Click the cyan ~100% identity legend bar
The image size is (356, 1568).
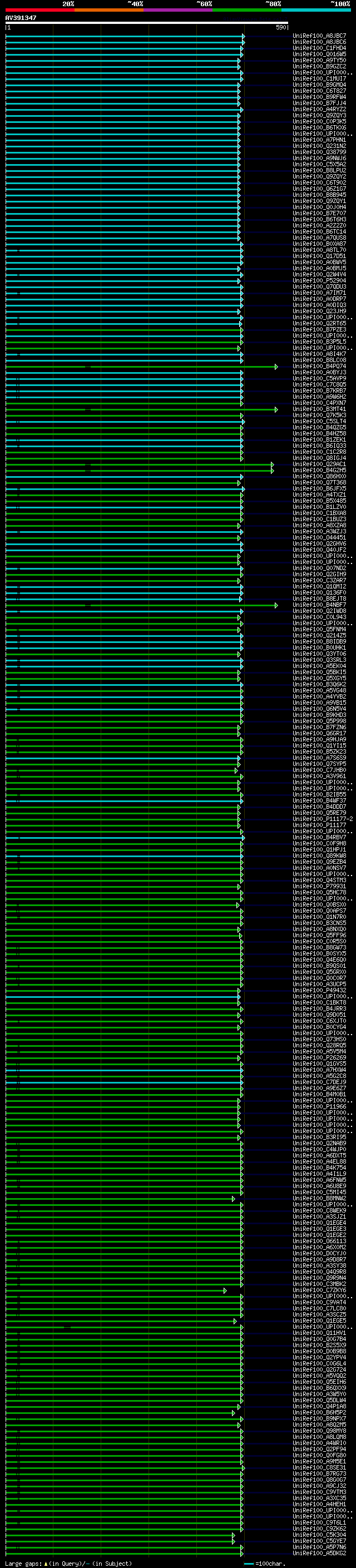tap(317, 10)
